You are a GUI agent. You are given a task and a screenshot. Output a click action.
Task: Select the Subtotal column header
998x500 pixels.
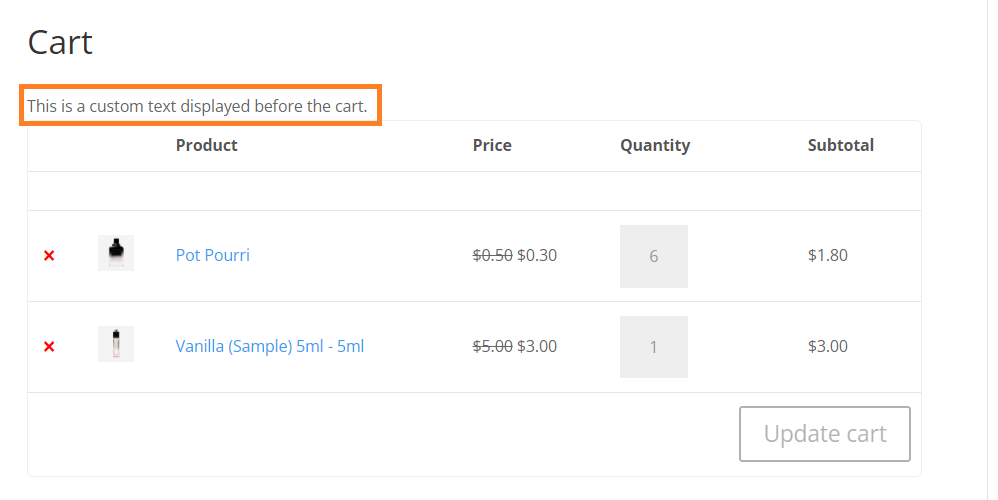click(x=840, y=145)
